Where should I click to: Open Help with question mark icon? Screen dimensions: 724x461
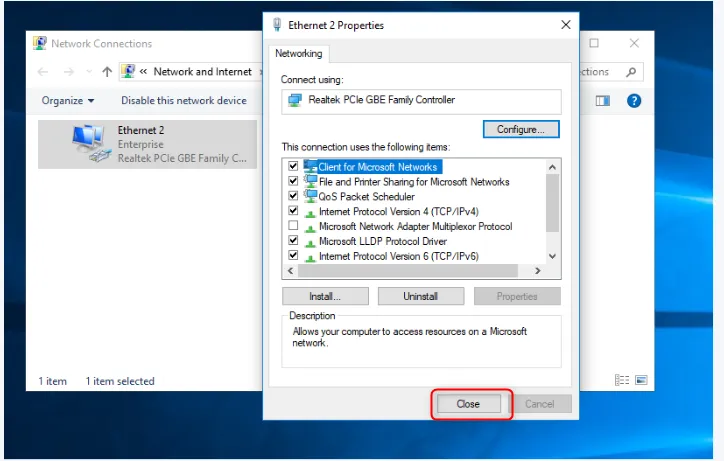pyautogui.click(x=634, y=100)
